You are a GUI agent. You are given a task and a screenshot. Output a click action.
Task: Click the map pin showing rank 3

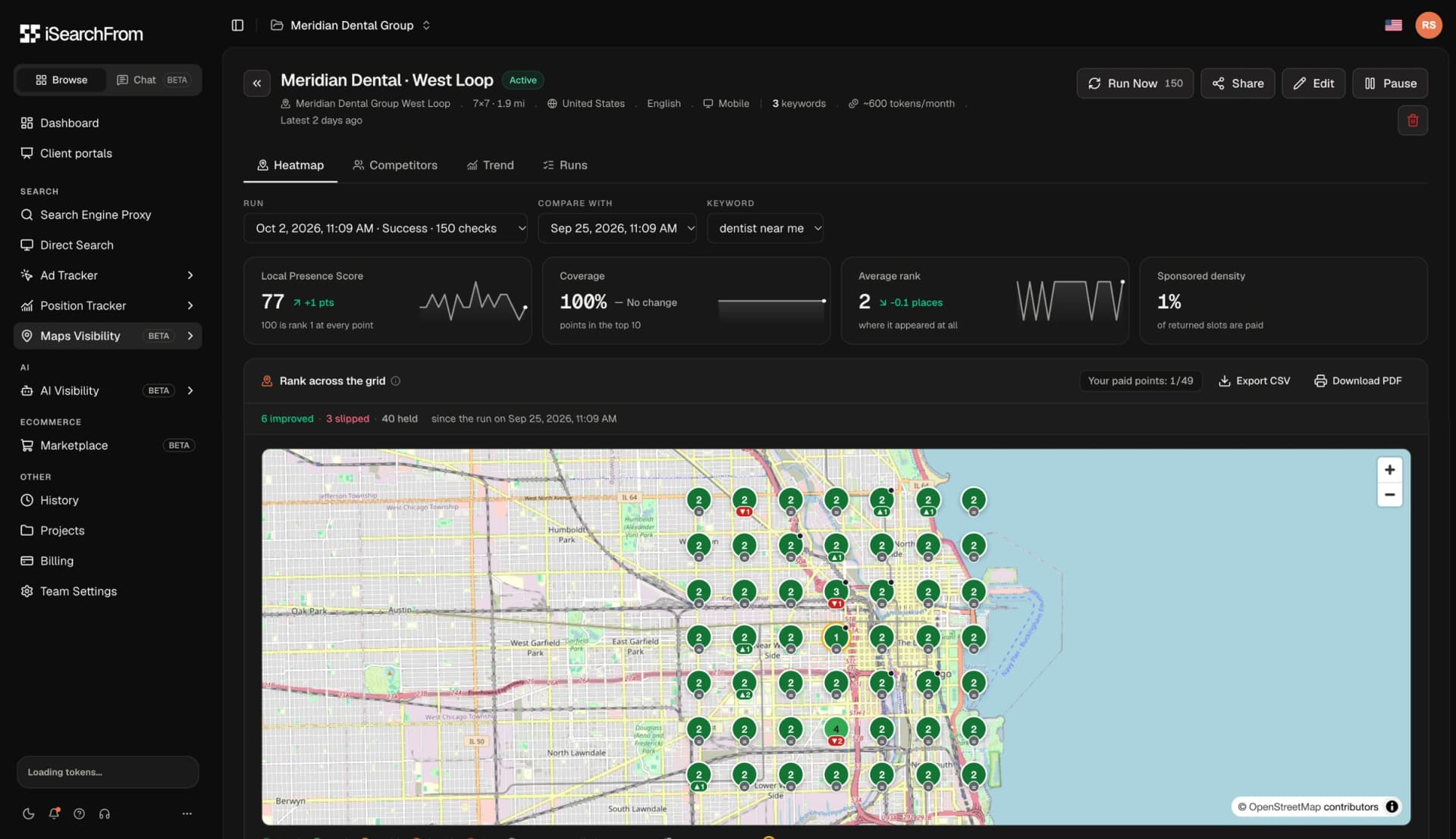point(836,592)
